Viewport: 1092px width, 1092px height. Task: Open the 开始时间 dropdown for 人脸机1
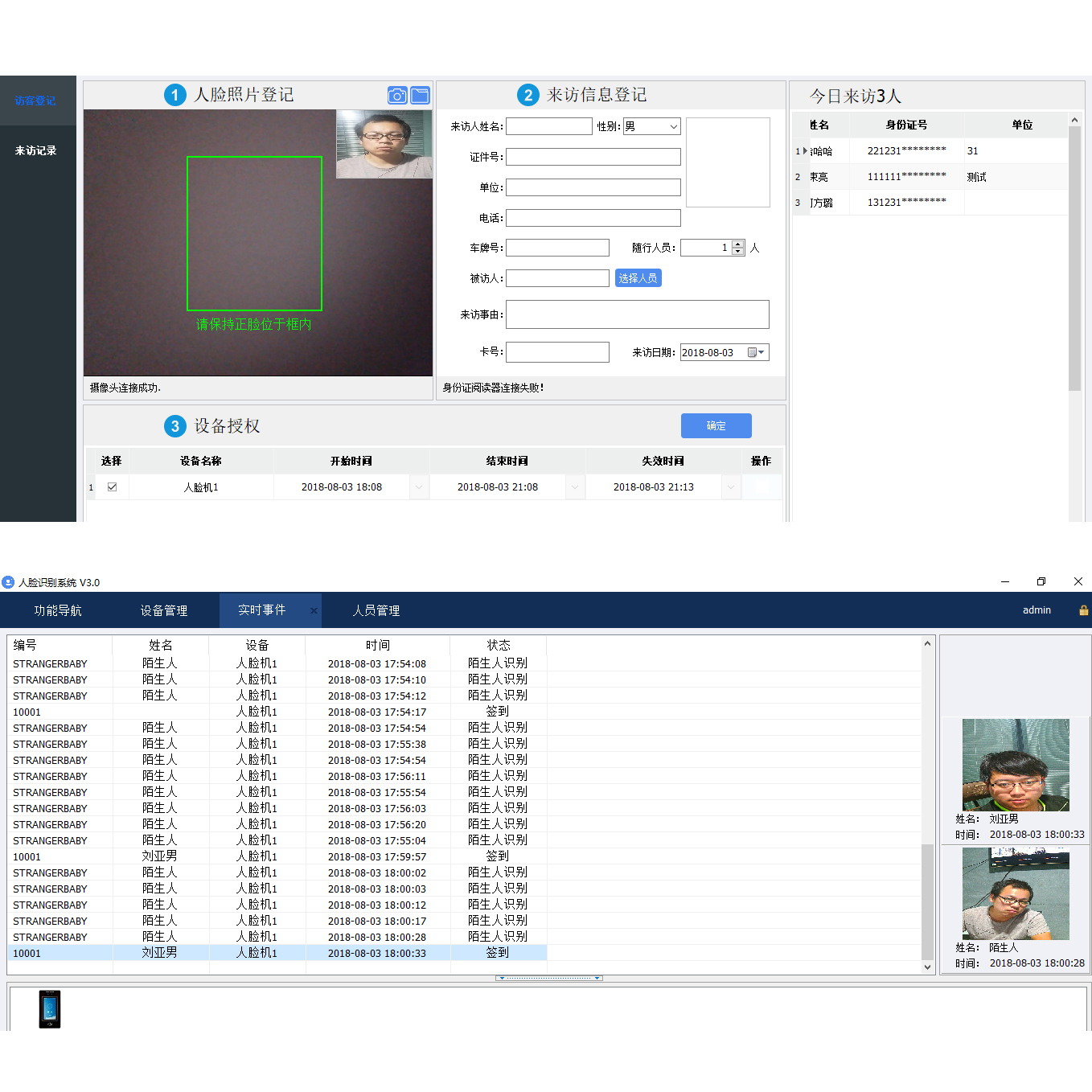point(419,487)
